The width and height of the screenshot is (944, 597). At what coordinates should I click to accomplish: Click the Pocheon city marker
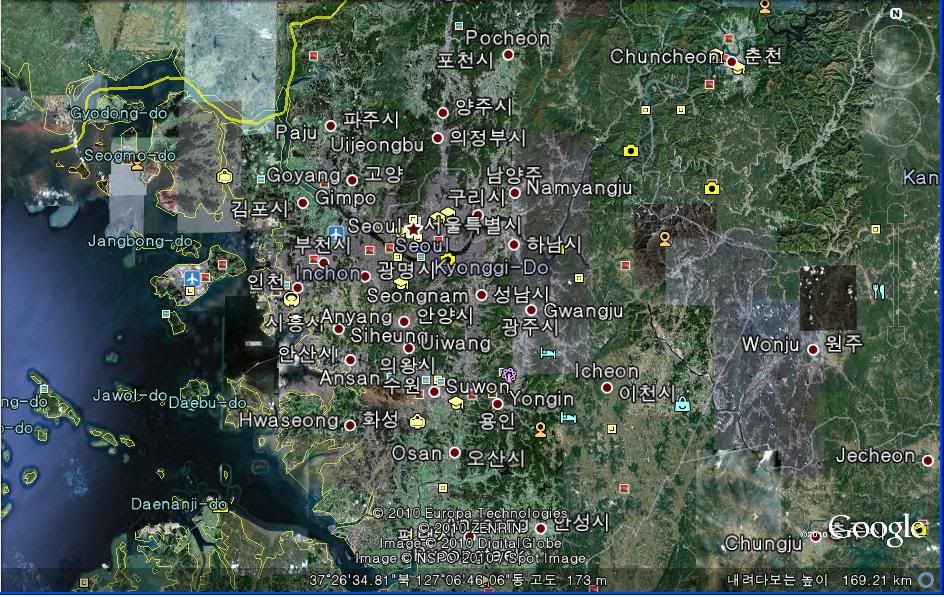tap(508, 55)
